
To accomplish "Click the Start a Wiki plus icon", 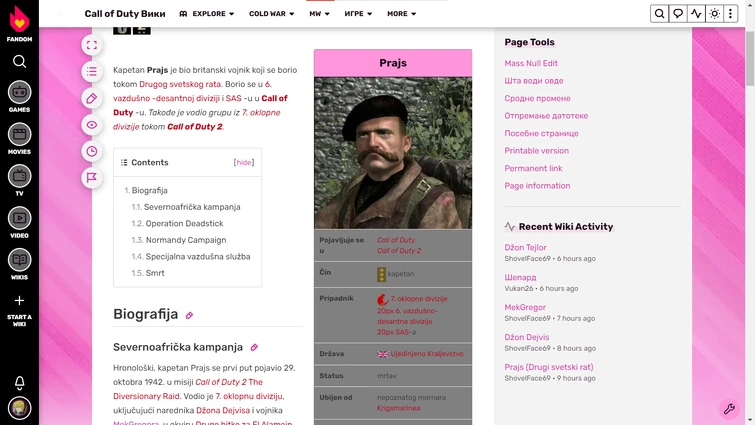I will (19, 301).
